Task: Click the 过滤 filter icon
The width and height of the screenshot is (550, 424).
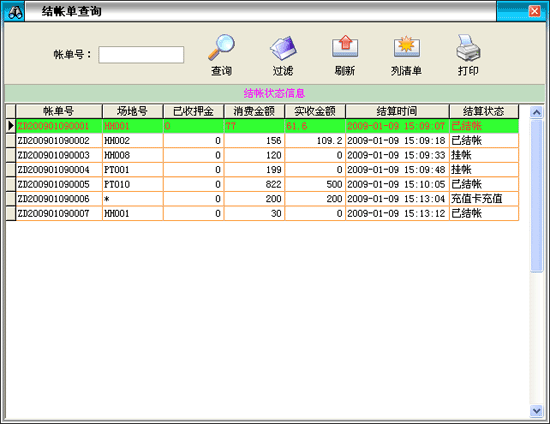Action: coord(283,48)
